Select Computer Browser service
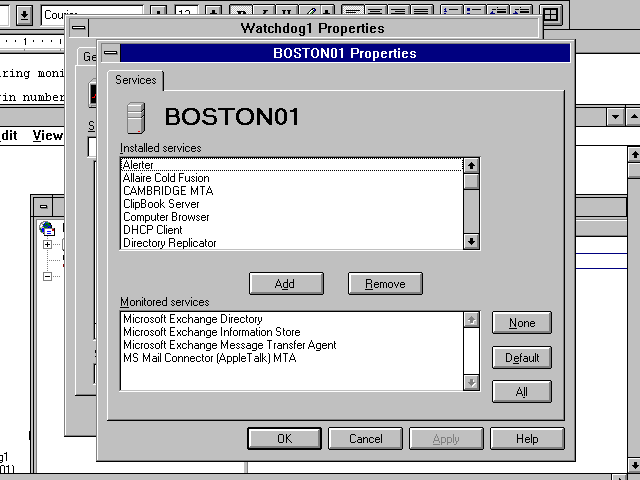This screenshot has height=480, width=640. [x=292, y=217]
